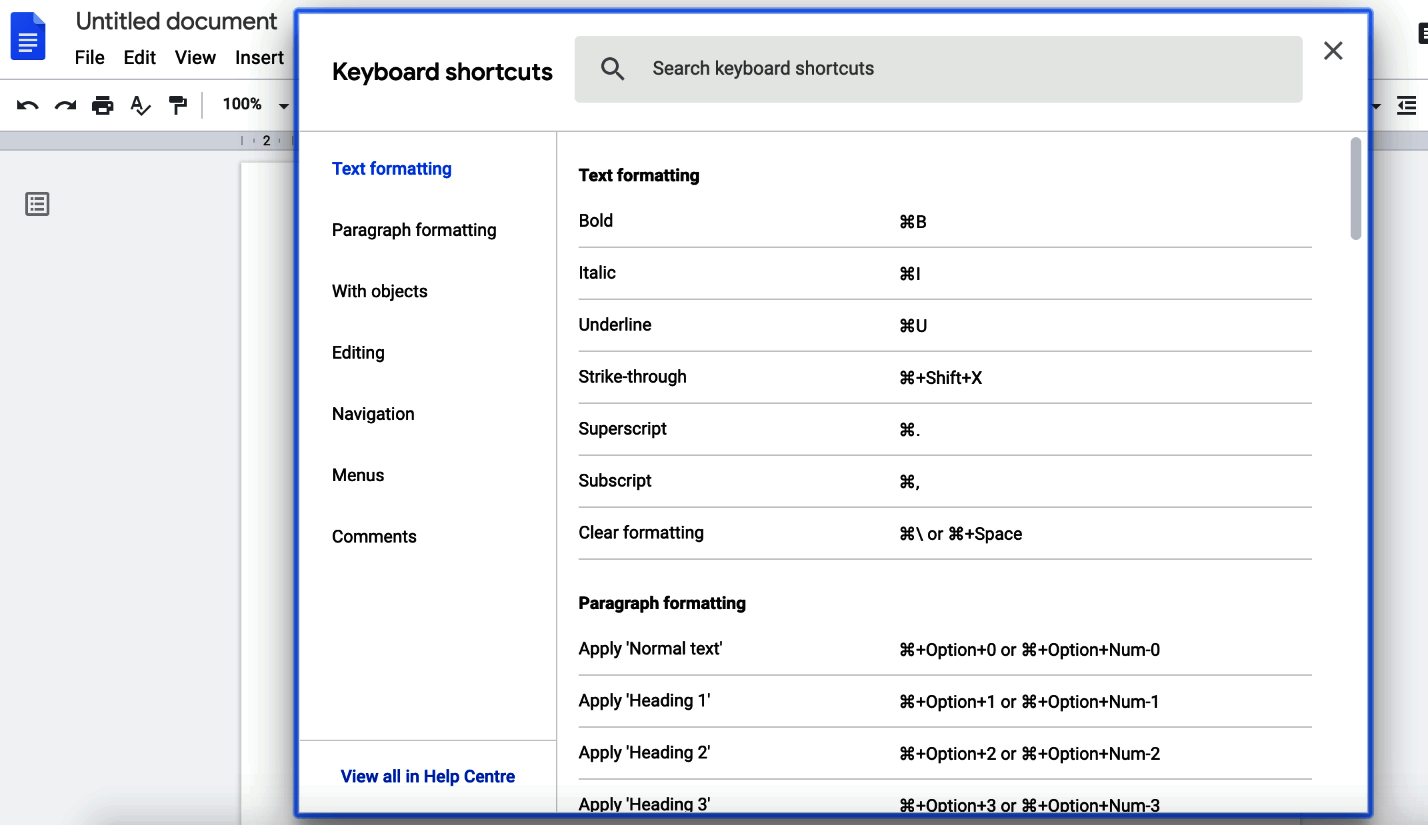The image size is (1428, 825).
Task: Open the dropdown arrow beside the zoom control
Action: coord(284,104)
